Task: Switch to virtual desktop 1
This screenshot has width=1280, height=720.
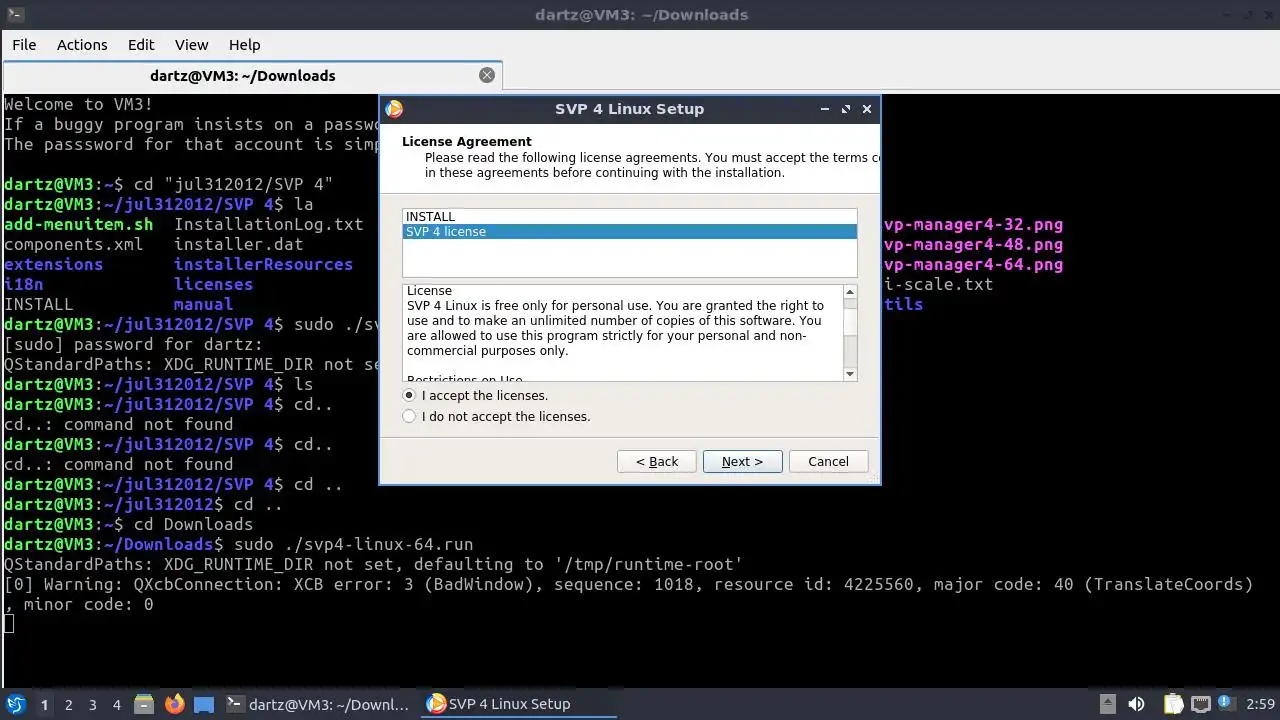Action: (x=44, y=704)
